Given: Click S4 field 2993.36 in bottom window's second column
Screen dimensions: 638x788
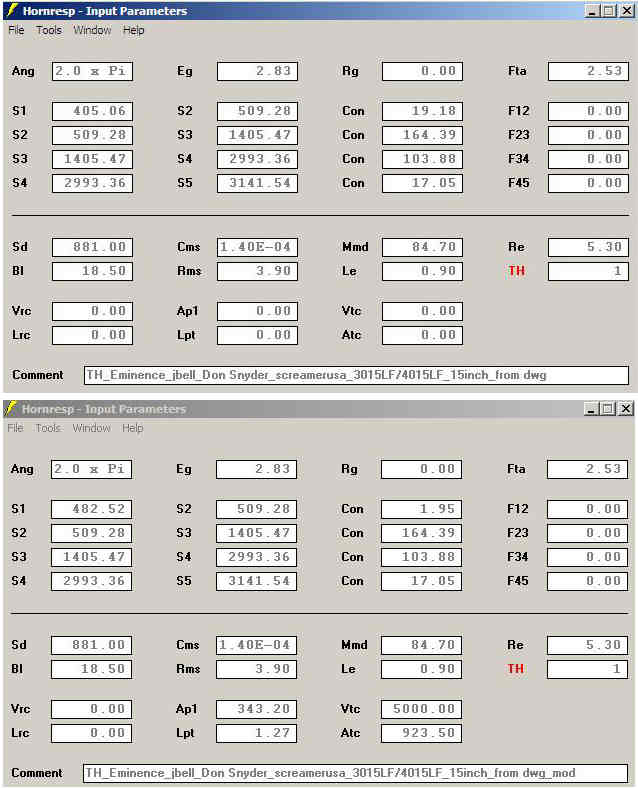Looking at the screenshot, I should (x=256, y=557).
